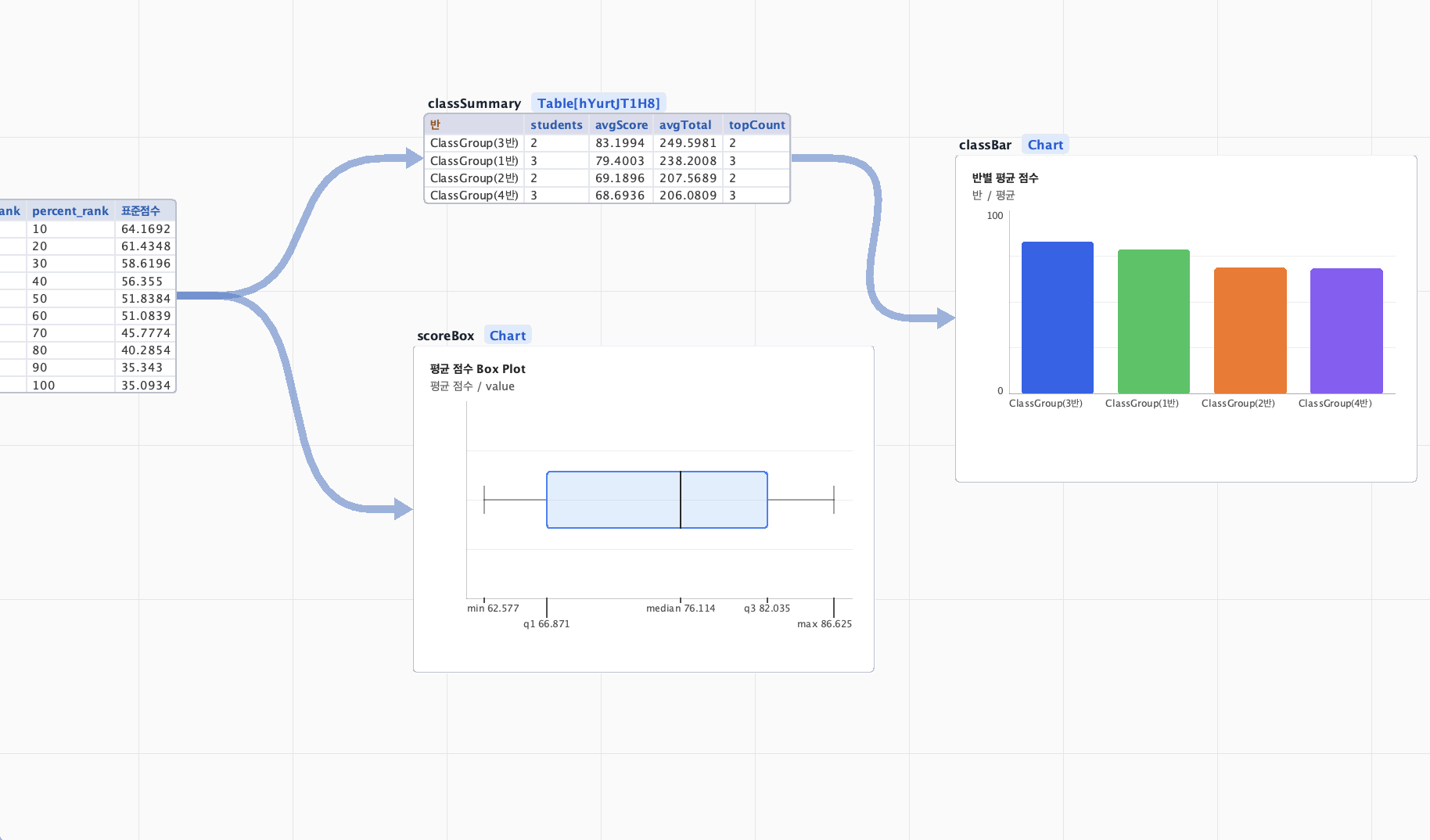This screenshot has width=1430, height=840.
Task: Click the median 76.114 label
Action: click(x=681, y=608)
